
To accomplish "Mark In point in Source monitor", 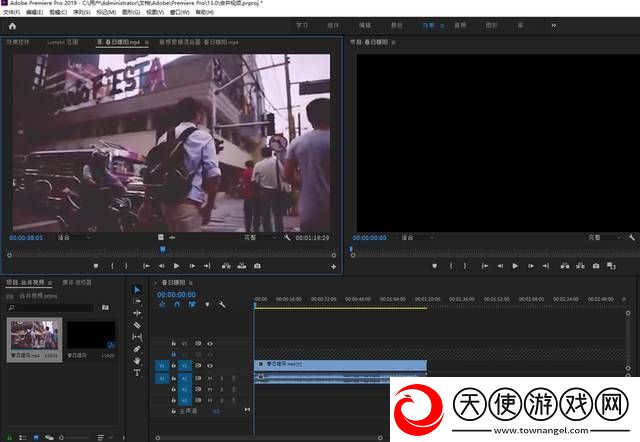I will 112,266.
